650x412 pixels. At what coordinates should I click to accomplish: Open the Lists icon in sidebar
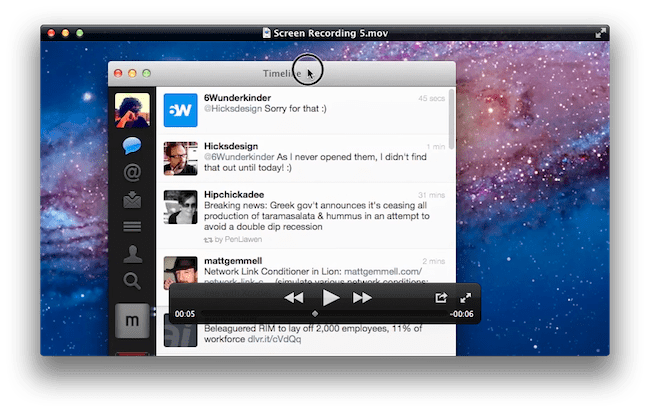pyautogui.click(x=131, y=227)
